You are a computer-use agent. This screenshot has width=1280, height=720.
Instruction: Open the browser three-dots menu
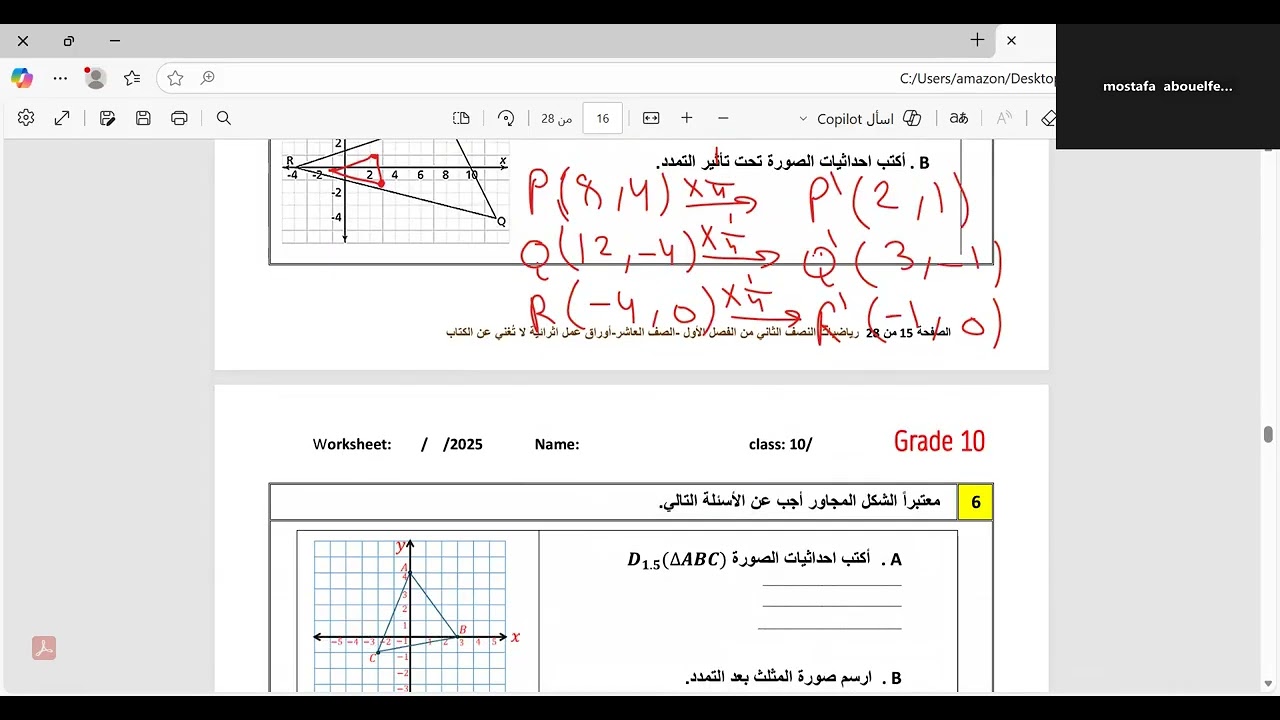60,78
